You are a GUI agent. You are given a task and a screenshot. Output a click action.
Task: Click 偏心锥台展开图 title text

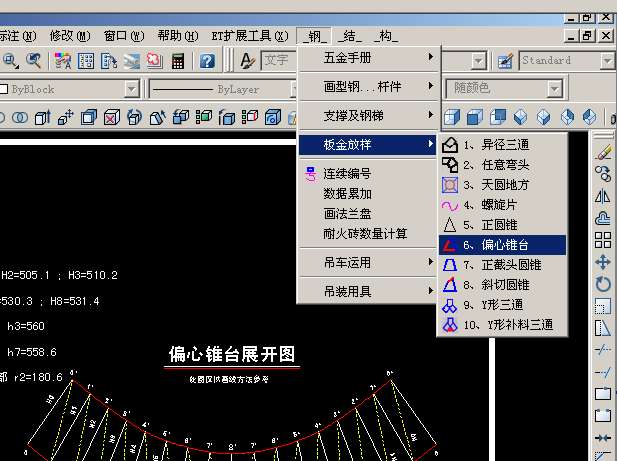pos(232,354)
